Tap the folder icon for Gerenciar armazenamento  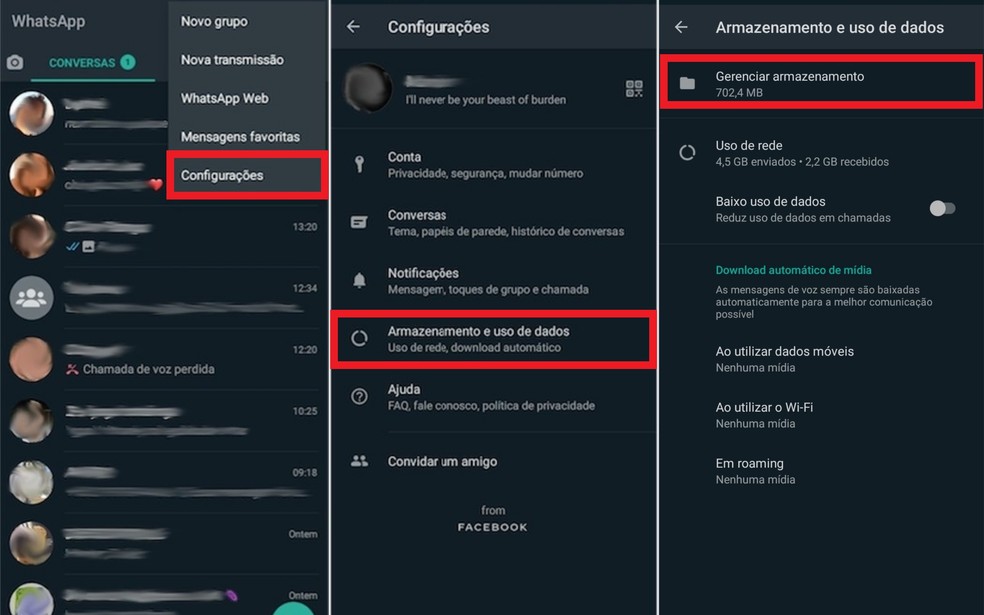(x=687, y=83)
